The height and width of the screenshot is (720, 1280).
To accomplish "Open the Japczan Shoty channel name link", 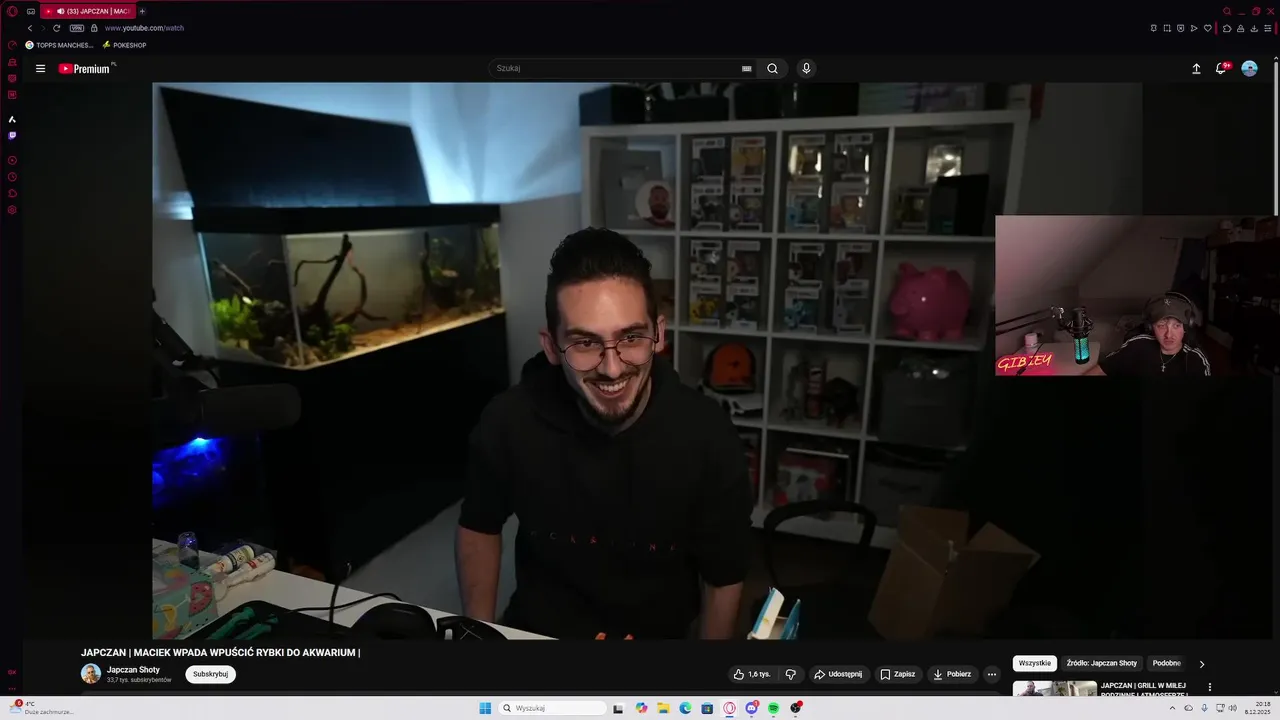I will pos(133,670).
